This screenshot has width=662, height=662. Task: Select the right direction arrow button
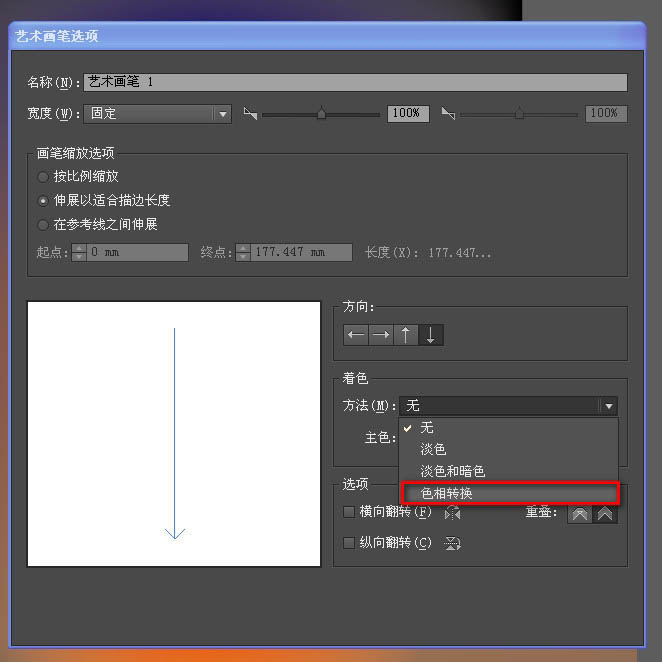coord(381,335)
